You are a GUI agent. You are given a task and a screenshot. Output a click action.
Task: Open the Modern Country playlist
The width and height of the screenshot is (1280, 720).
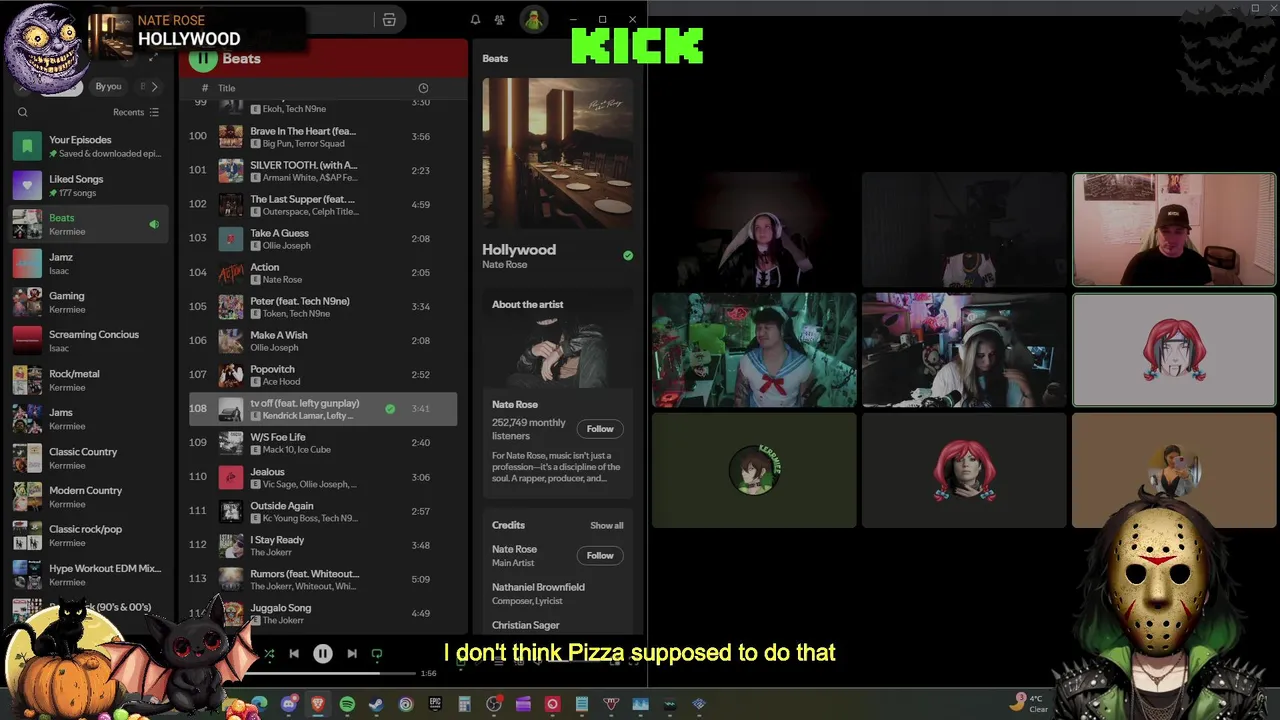tap(90, 497)
